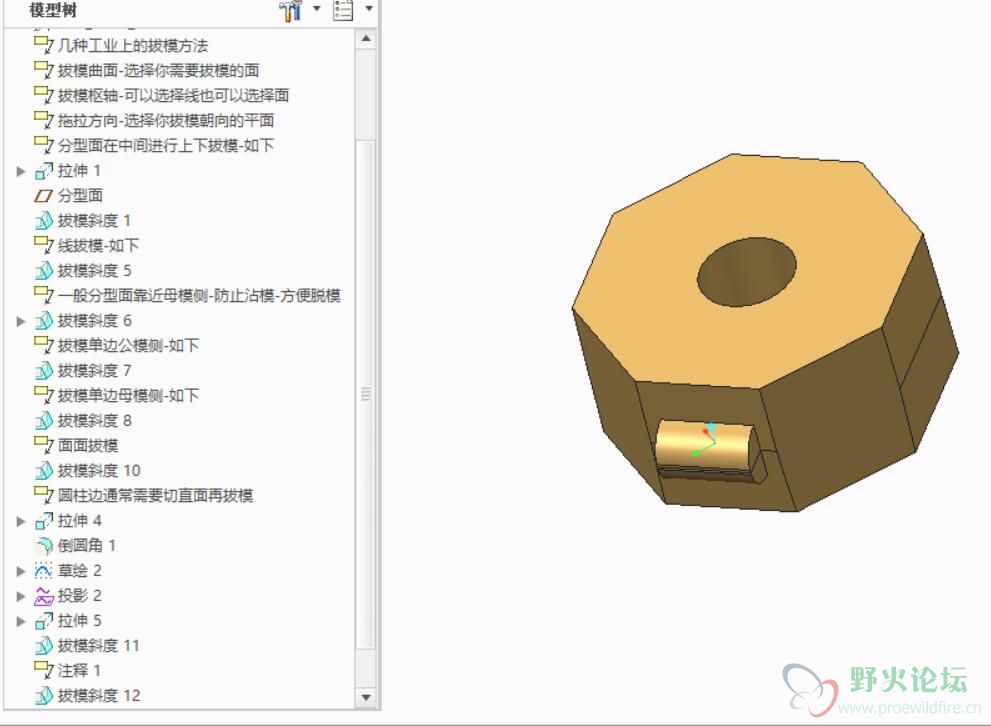Screen dimensions: 991x726
Task: Open dropdown arrow beside settings hammer icon
Action: pyautogui.click(x=317, y=9)
